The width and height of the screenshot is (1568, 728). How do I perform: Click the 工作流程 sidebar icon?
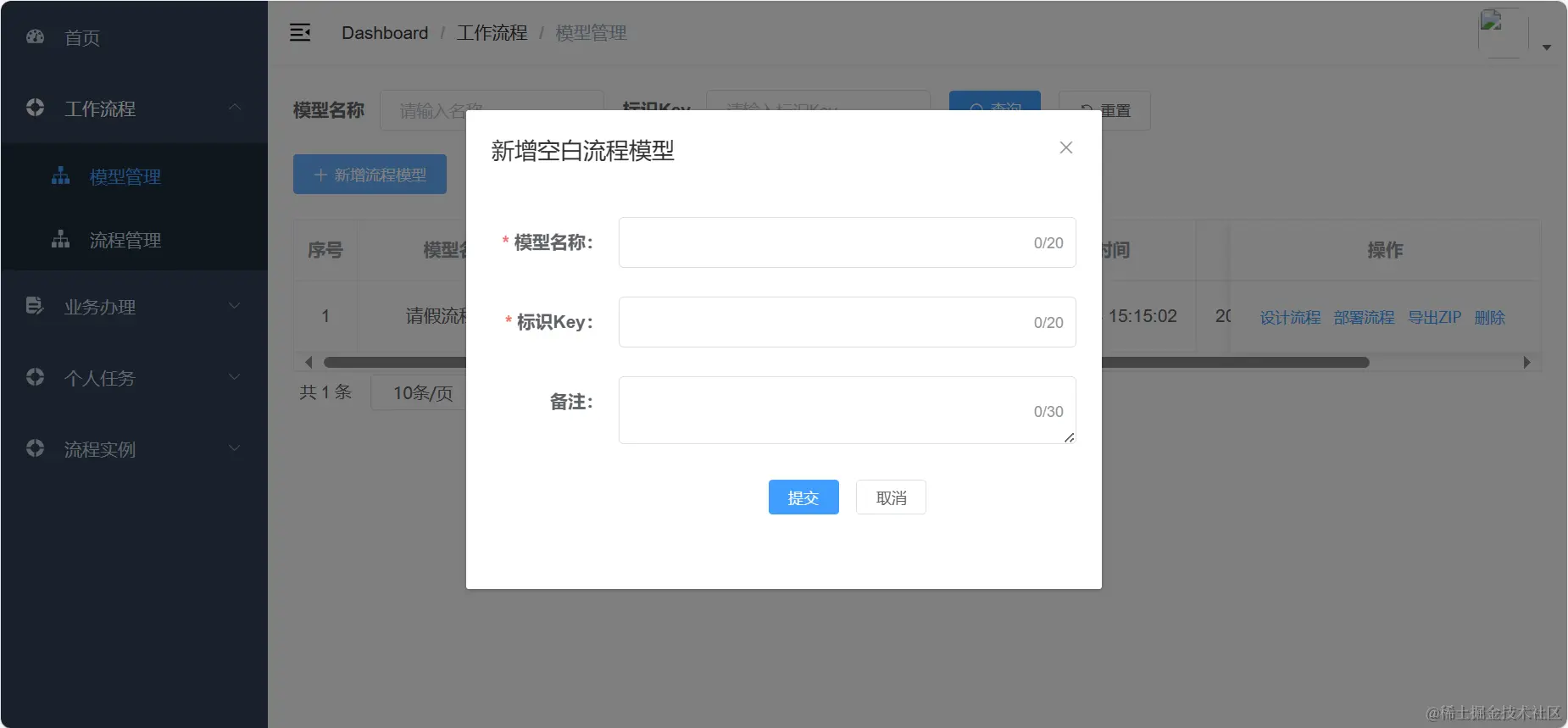coord(35,108)
